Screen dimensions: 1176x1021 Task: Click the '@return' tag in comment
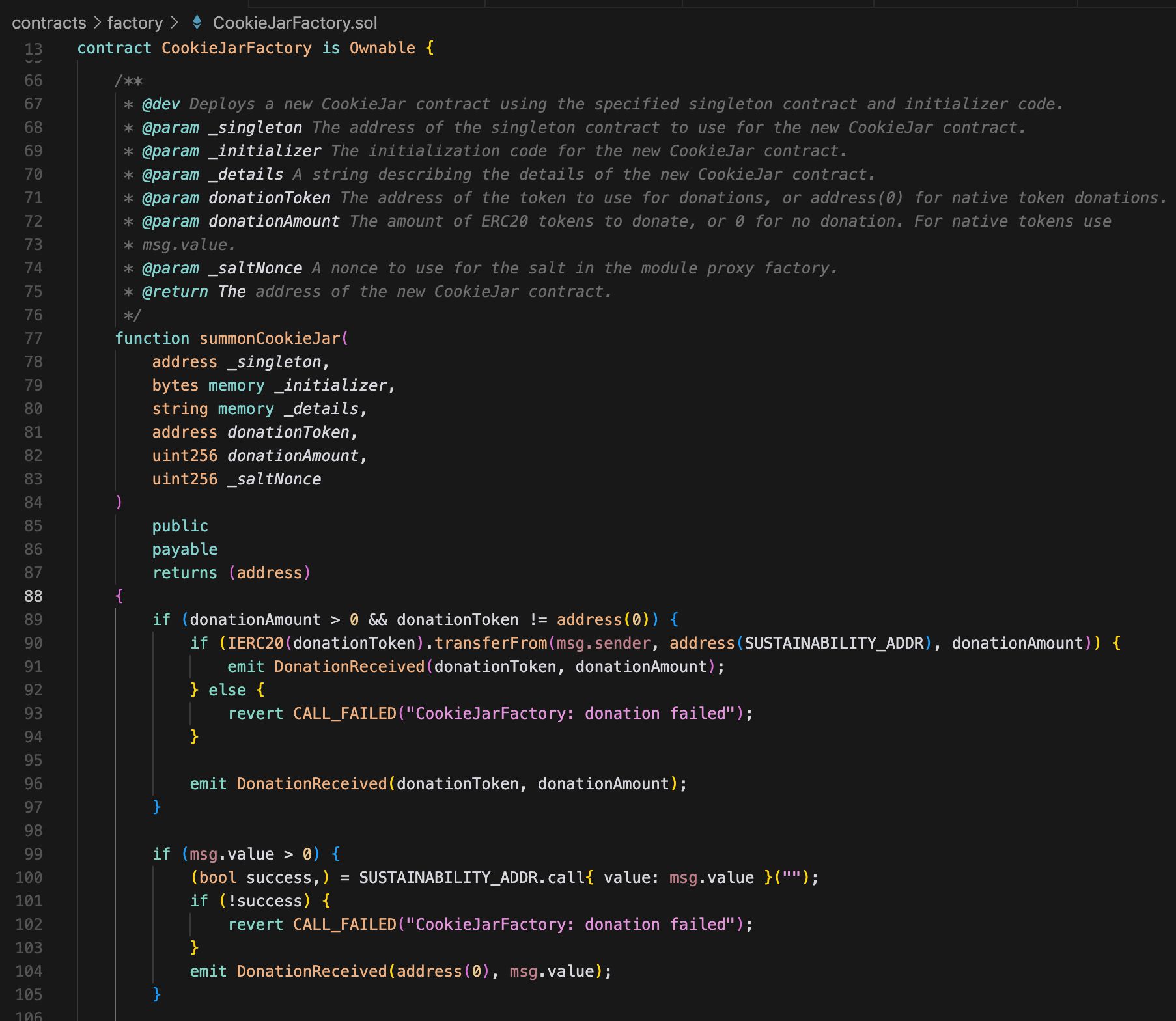[x=175, y=291]
